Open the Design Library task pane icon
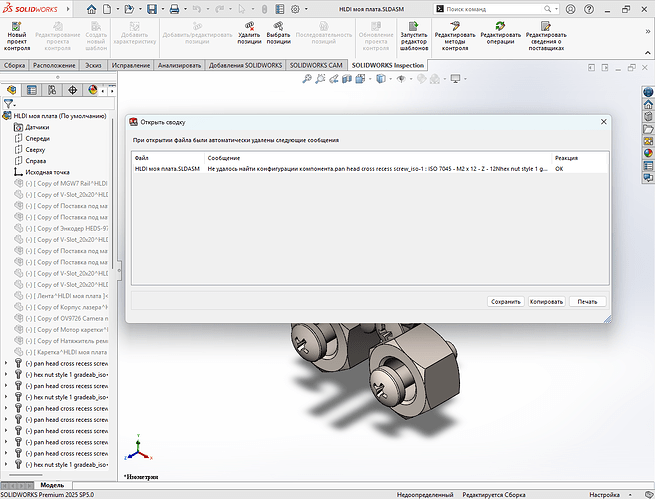This screenshot has height=499, width=655. tap(648, 116)
